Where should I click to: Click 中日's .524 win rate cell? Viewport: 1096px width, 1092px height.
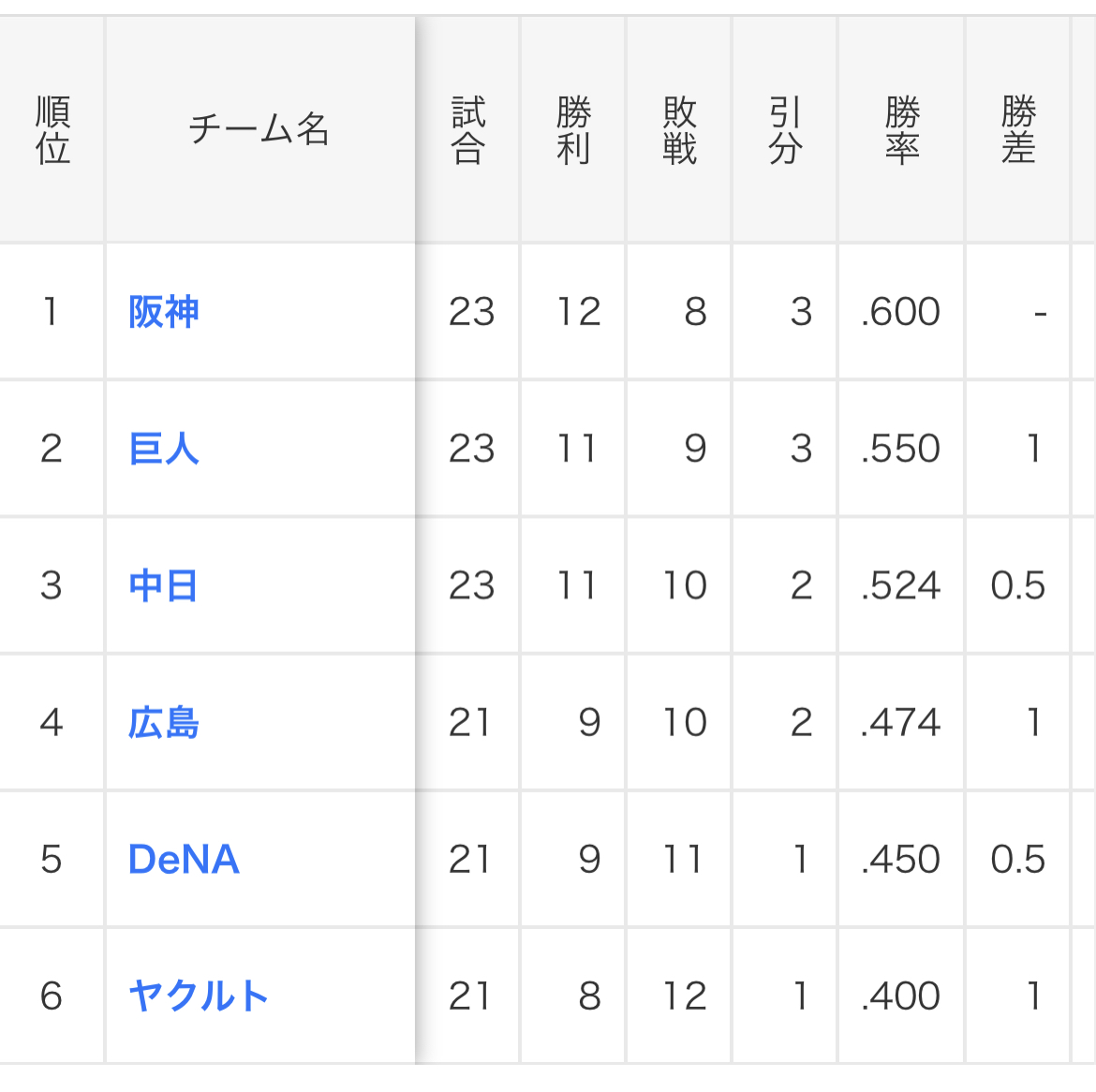click(901, 585)
